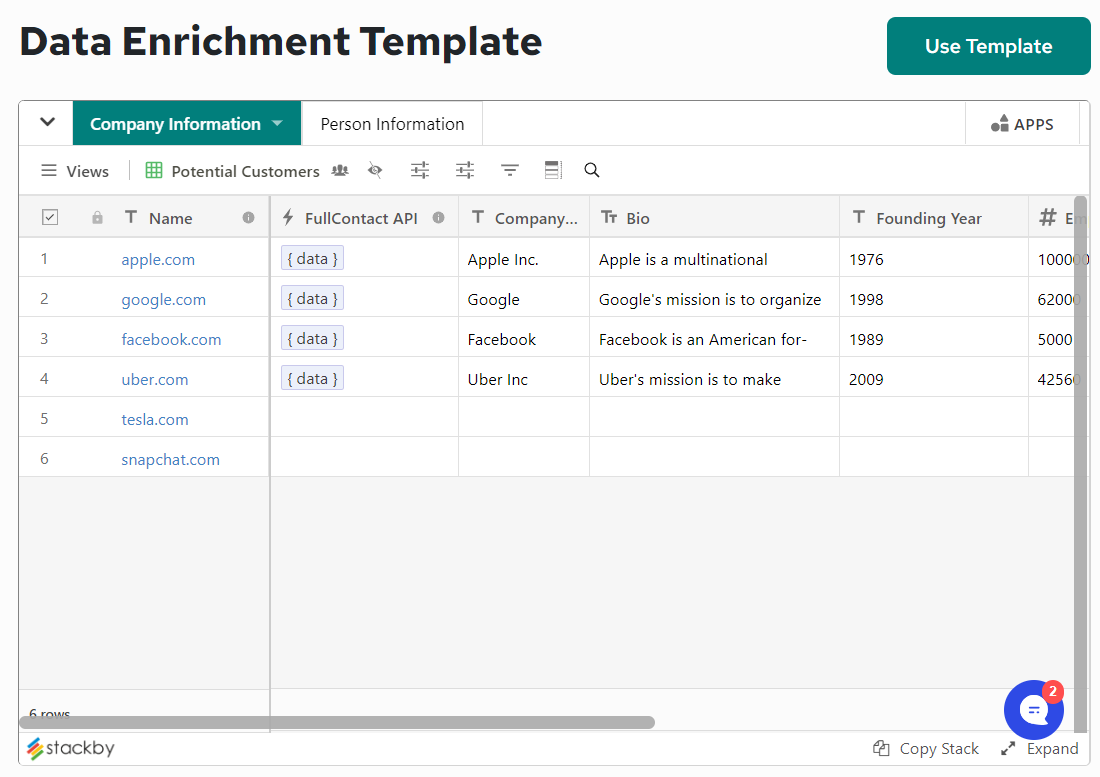Viewport: 1100px width, 777px height.
Task: Open the APPS panel
Action: (x=1022, y=123)
